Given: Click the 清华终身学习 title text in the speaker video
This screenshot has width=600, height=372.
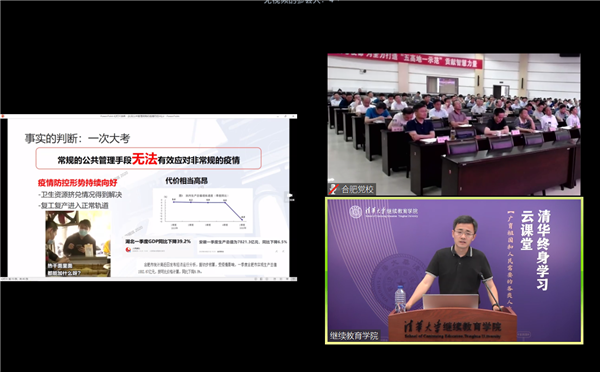Looking at the screenshot, I should pyautogui.click(x=543, y=250).
